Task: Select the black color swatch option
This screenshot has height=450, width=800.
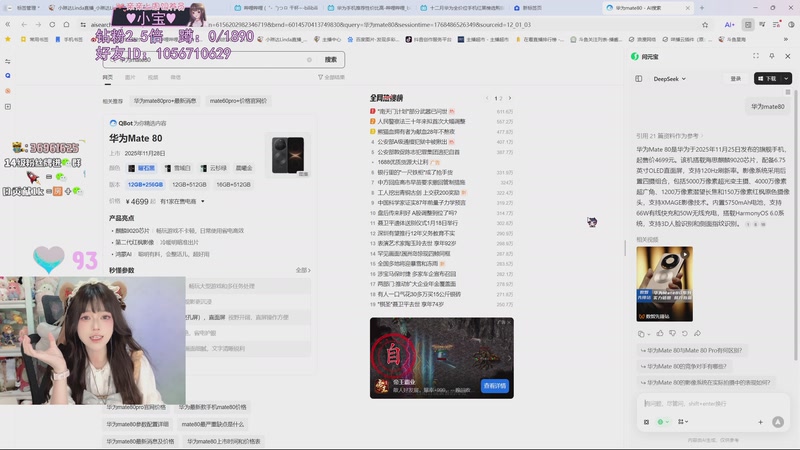Action: pos(141,168)
